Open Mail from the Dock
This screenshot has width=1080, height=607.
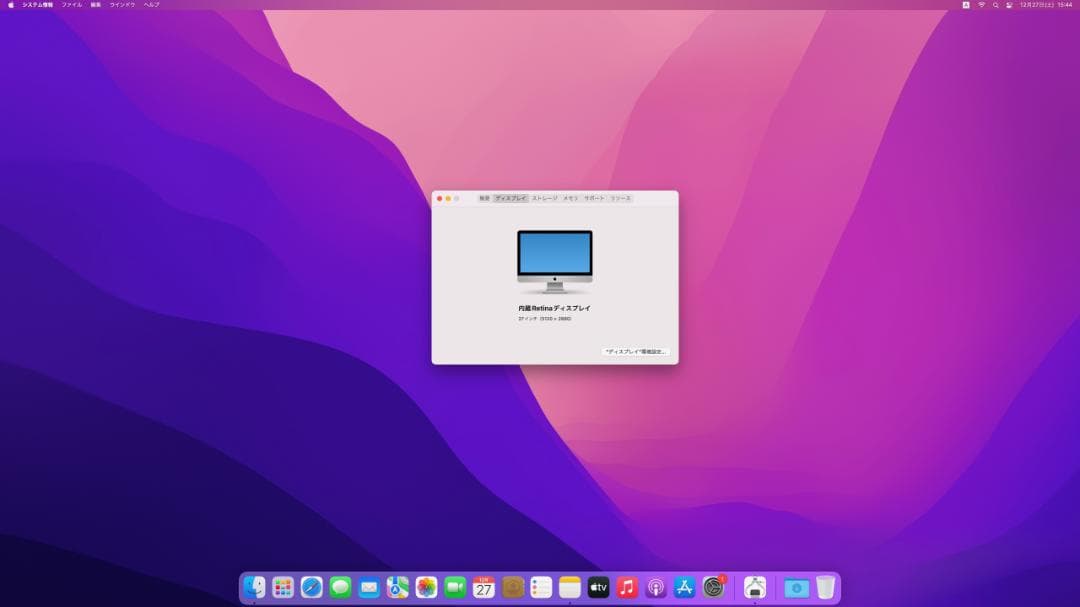[x=368, y=588]
